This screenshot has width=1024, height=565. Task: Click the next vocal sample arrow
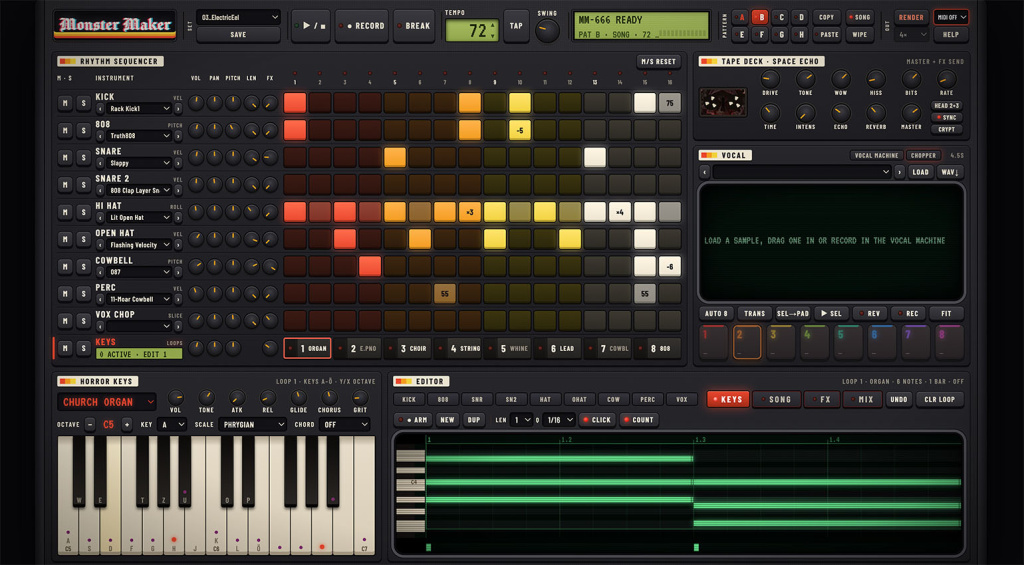click(x=899, y=172)
